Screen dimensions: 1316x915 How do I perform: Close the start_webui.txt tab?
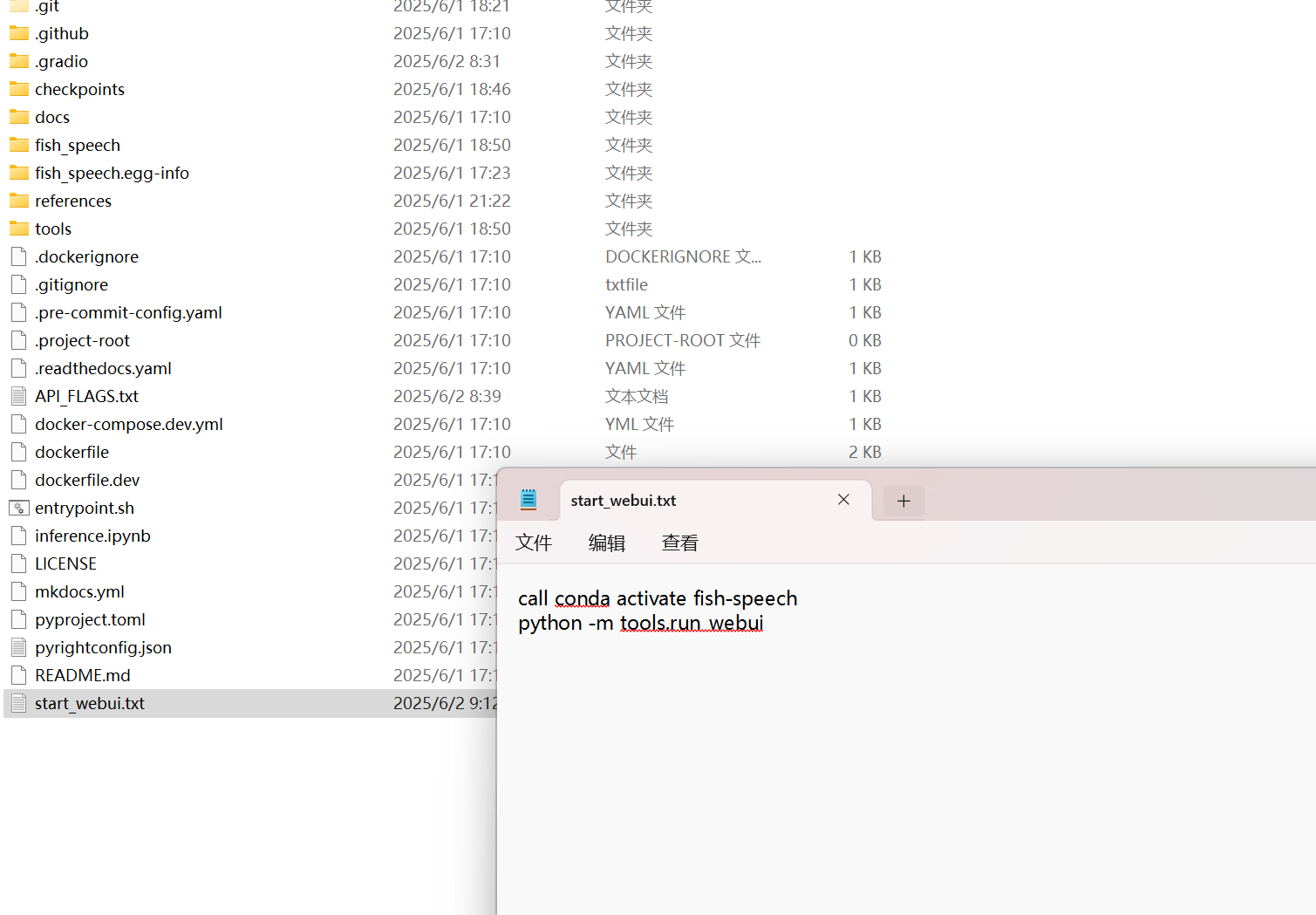coord(843,499)
